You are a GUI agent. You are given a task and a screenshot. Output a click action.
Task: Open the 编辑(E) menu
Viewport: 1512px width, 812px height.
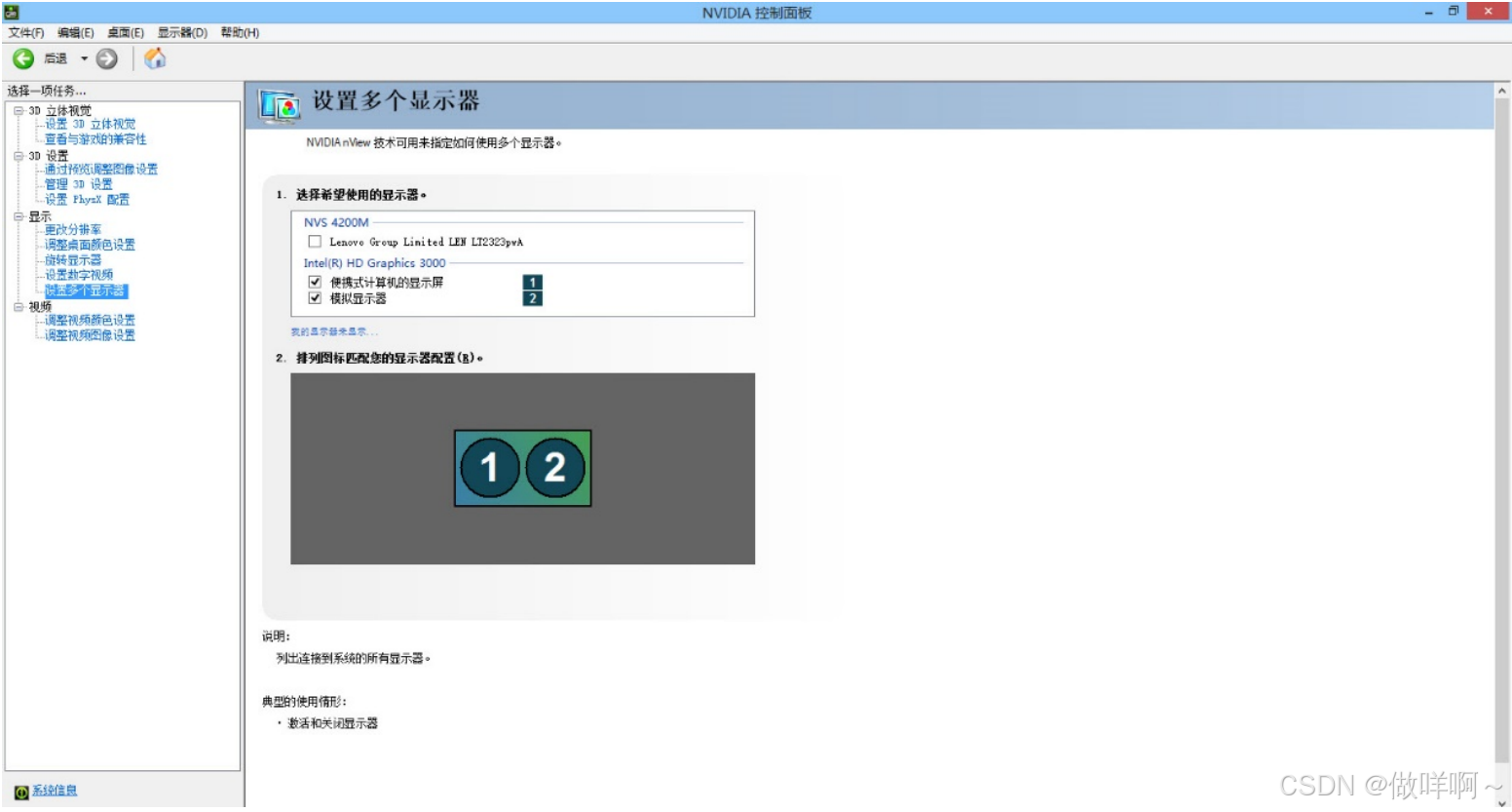click(x=76, y=32)
